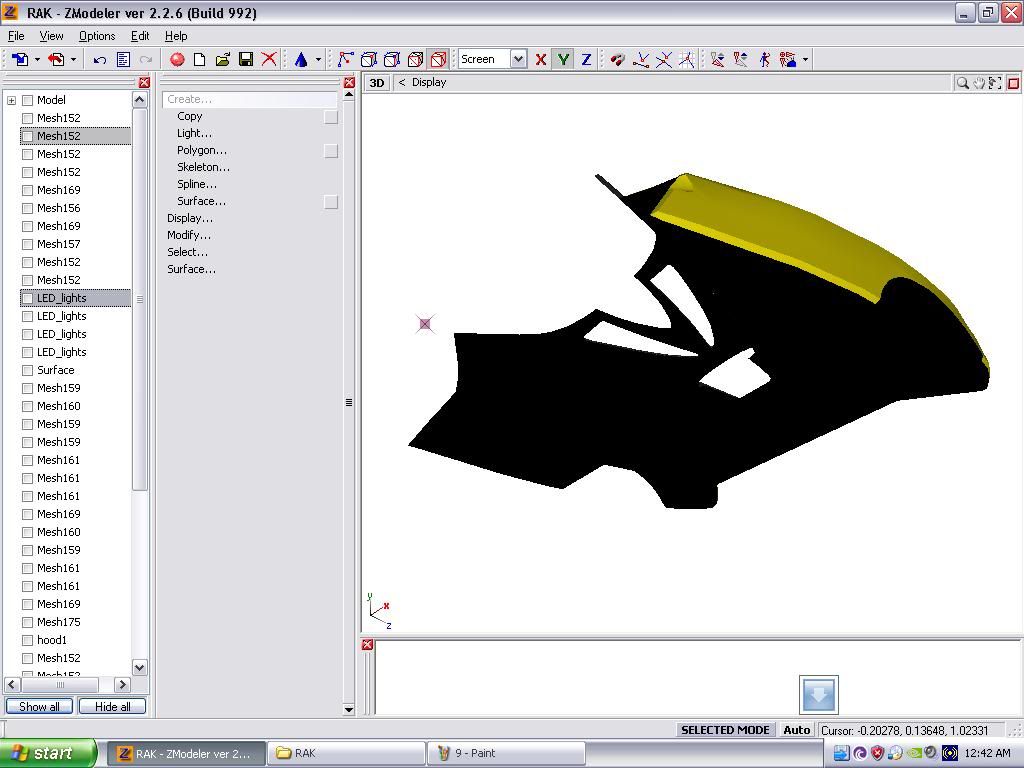Expand the Model tree node
Image resolution: width=1024 pixels, height=768 pixels.
(12, 100)
